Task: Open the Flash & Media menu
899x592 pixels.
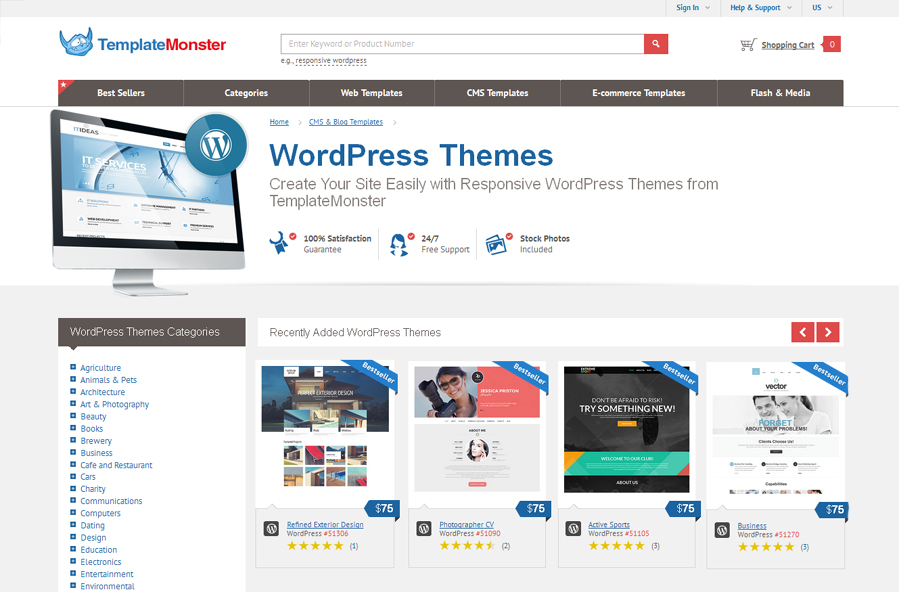Action: 780,93
